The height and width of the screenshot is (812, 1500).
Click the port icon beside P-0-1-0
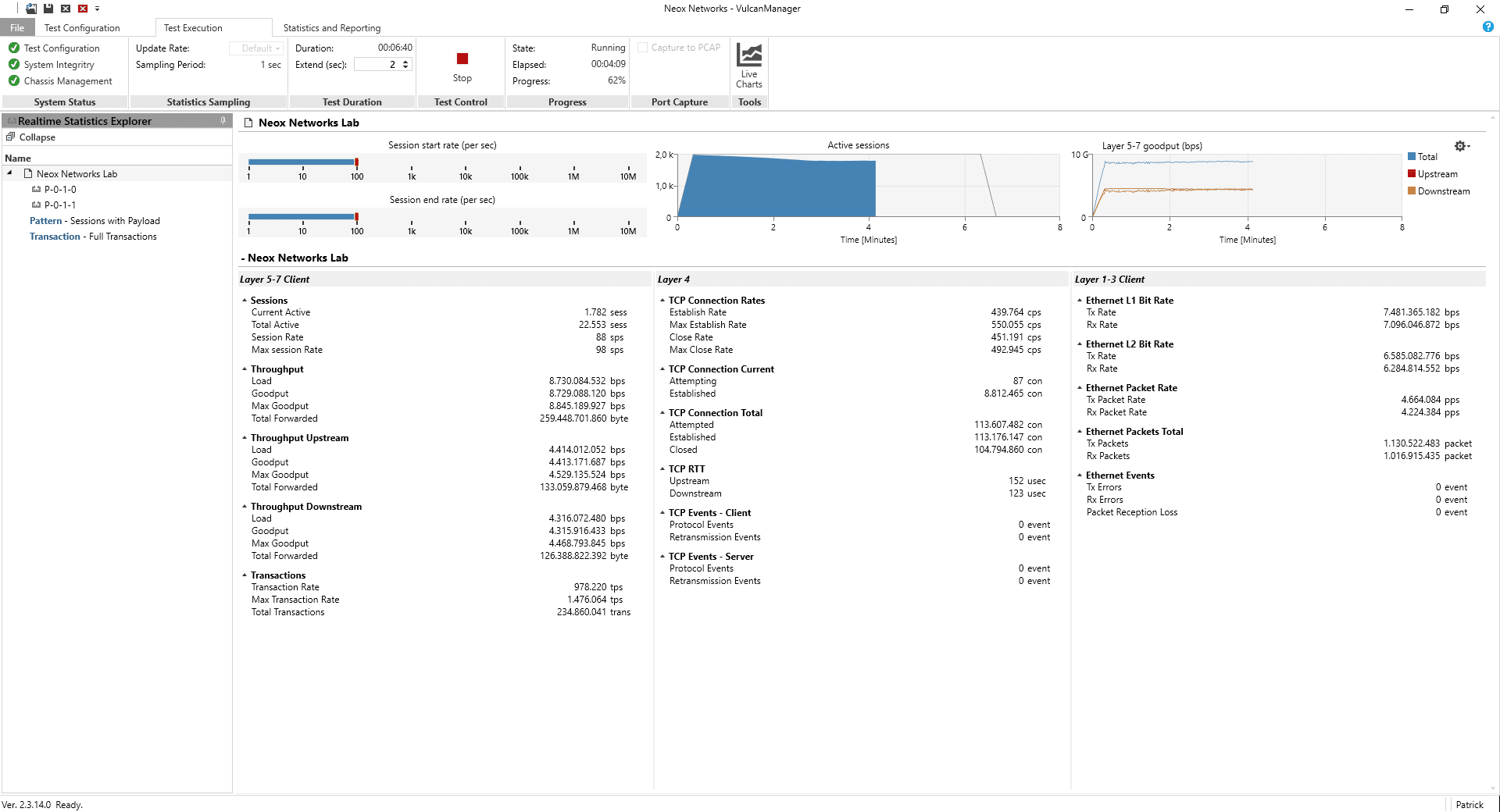pyautogui.click(x=36, y=189)
